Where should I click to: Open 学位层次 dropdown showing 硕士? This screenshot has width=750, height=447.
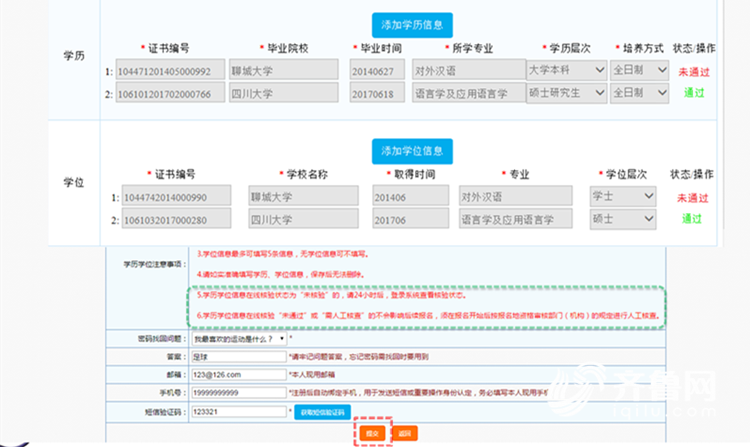tap(622, 219)
